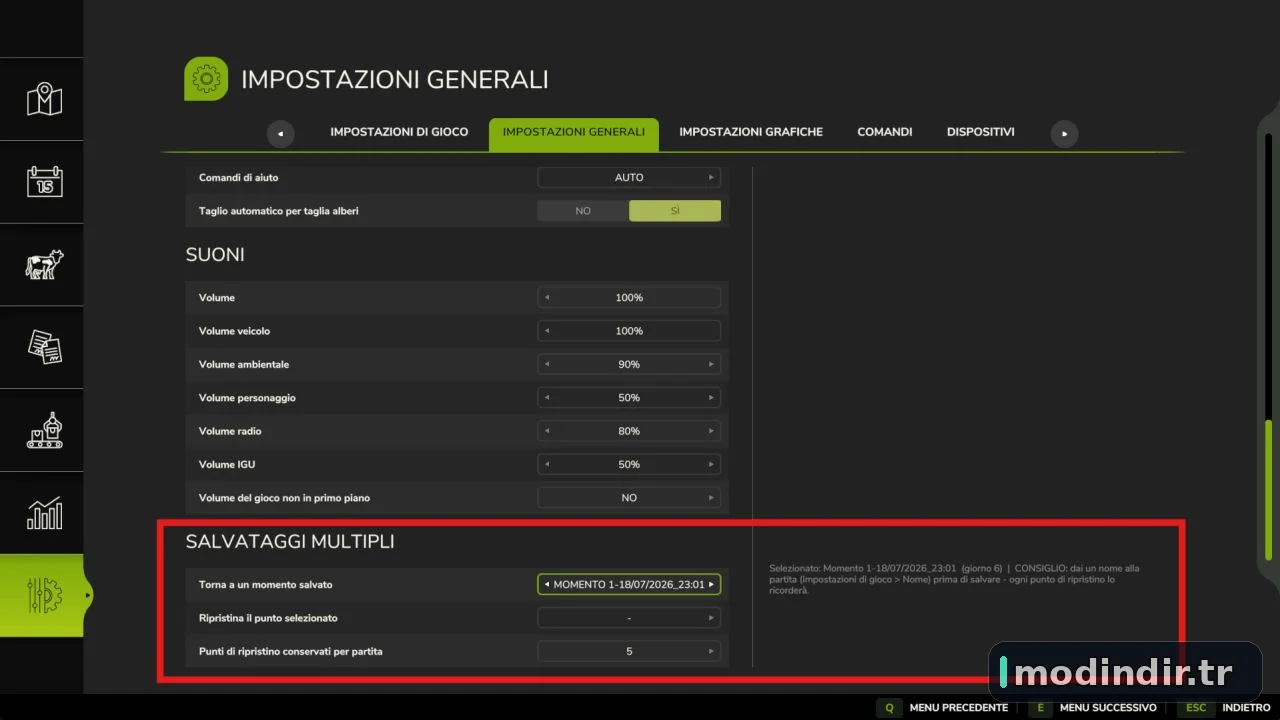Open the statistics chart icon in the sidebar

tap(44, 513)
